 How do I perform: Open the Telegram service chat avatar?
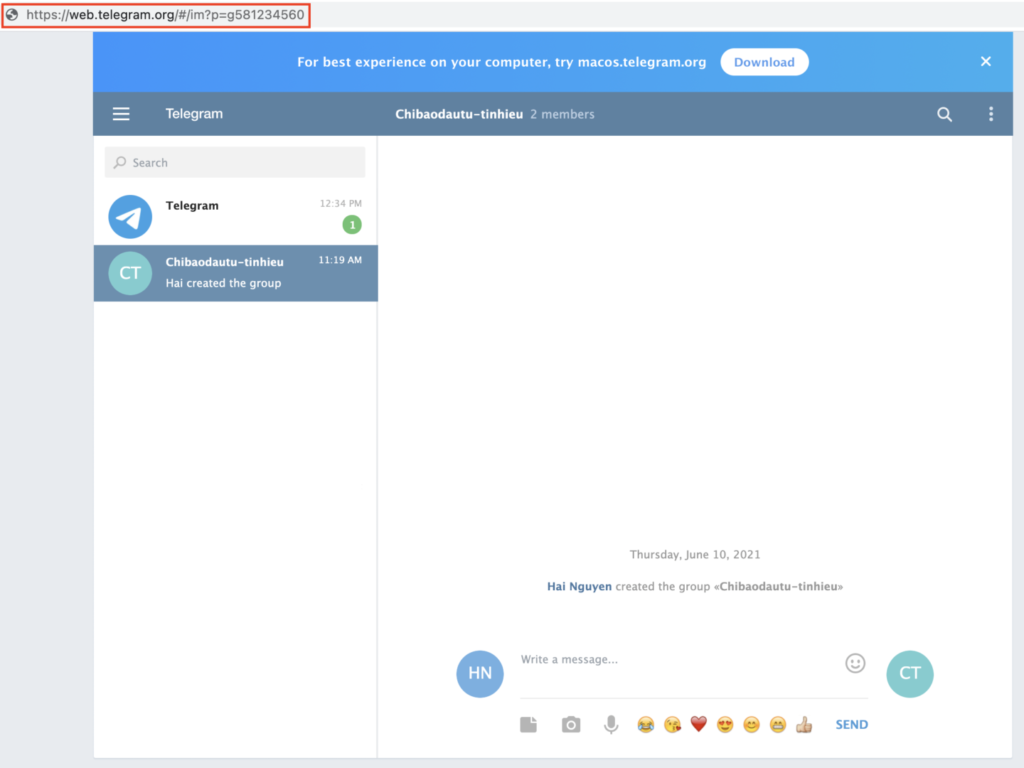130,217
